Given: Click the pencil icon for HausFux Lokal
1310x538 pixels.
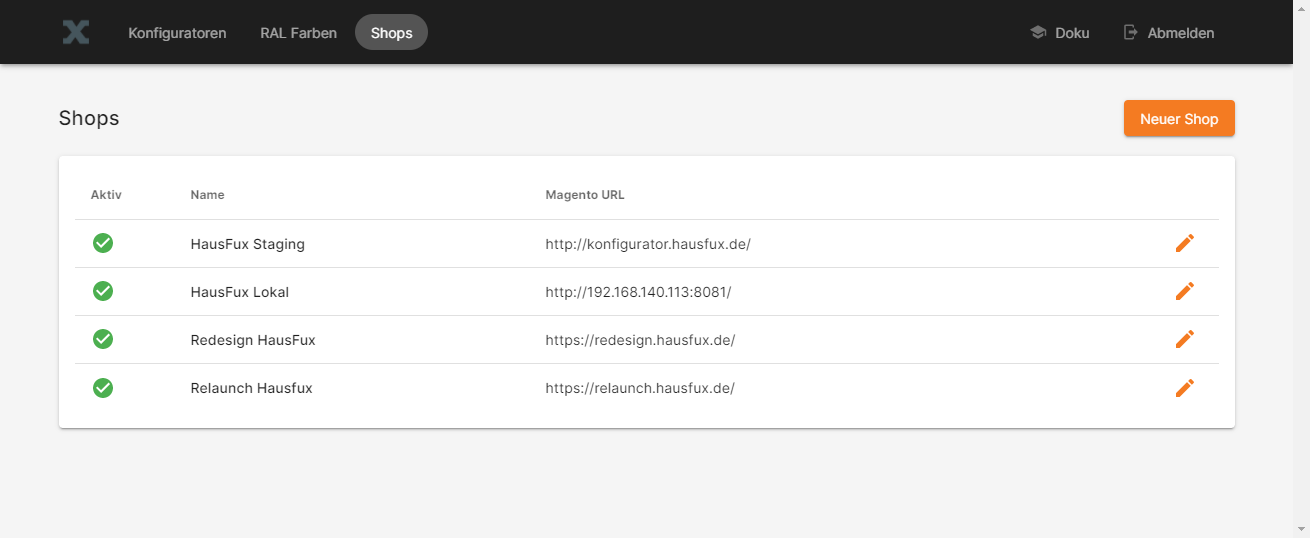Looking at the screenshot, I should [1185, 291].
